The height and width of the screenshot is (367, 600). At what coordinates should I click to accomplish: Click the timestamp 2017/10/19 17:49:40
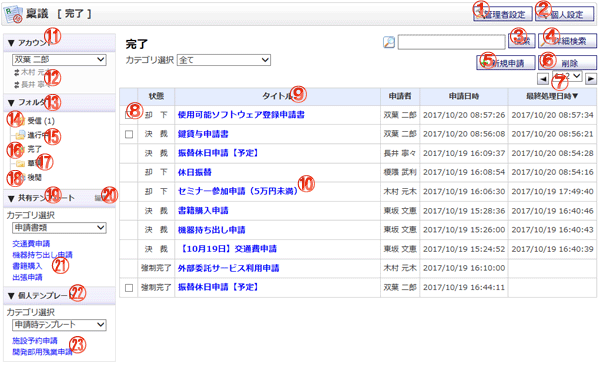(x=552, y=191)
